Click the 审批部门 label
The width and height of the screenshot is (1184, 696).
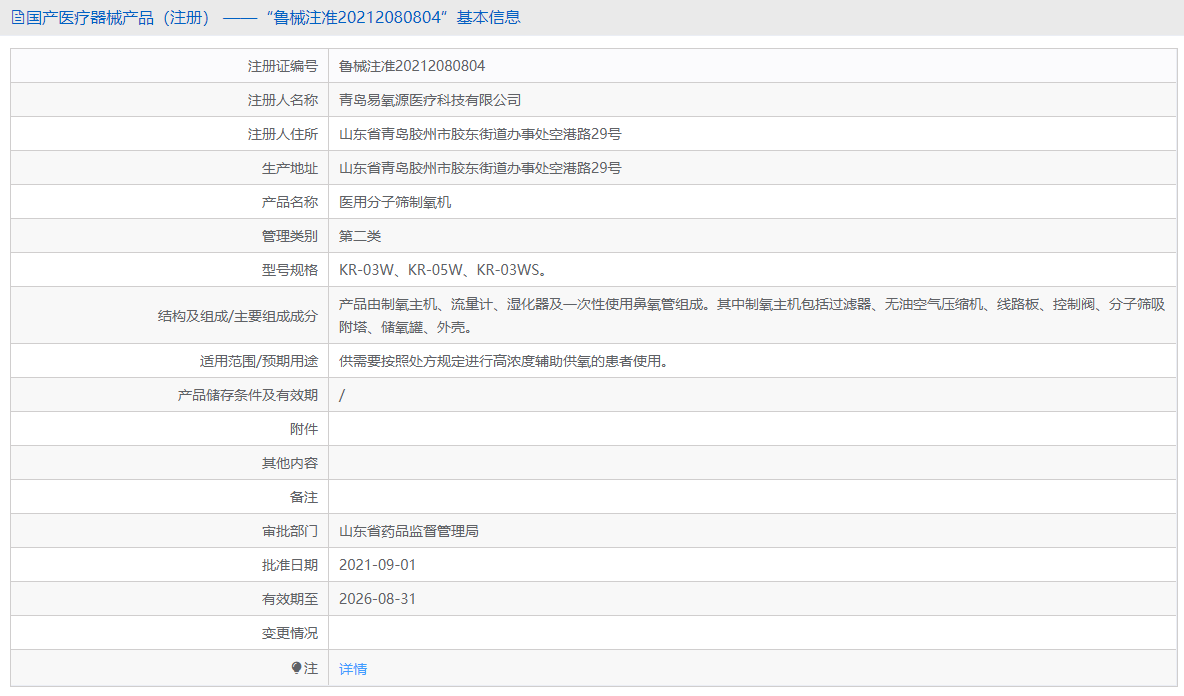[290, 531]
